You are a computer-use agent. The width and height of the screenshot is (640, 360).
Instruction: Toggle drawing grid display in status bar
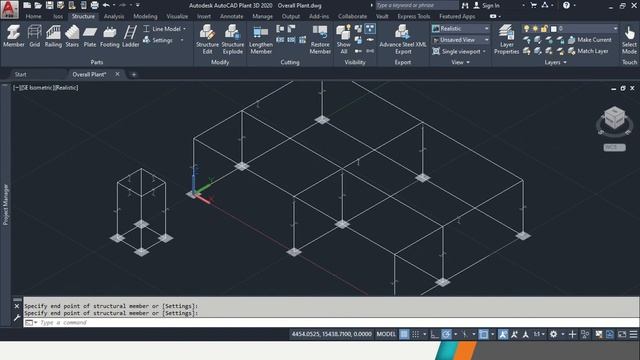coord(404,334)
